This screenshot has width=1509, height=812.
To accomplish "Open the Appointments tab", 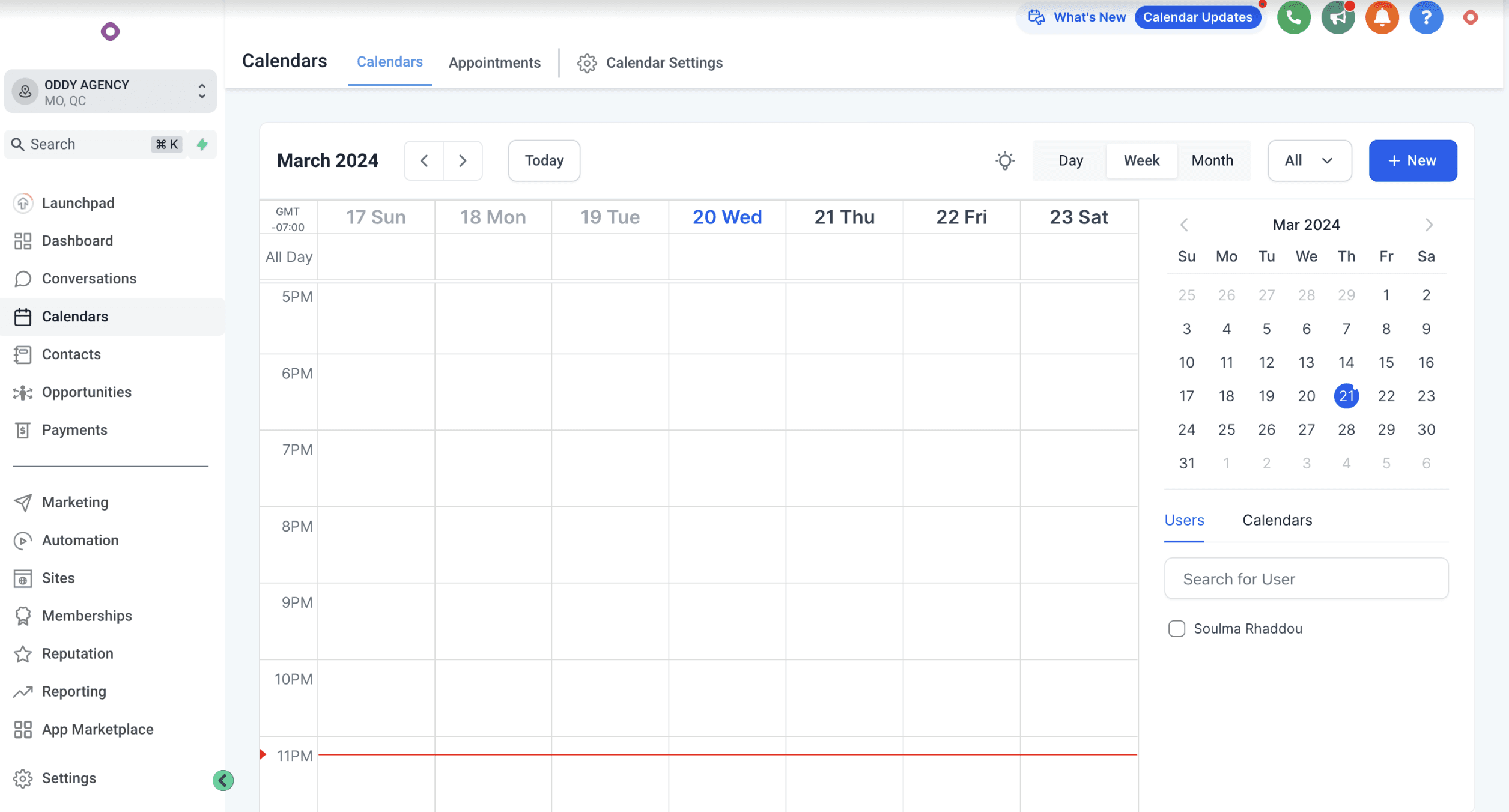I will click(x=494, y=62).
